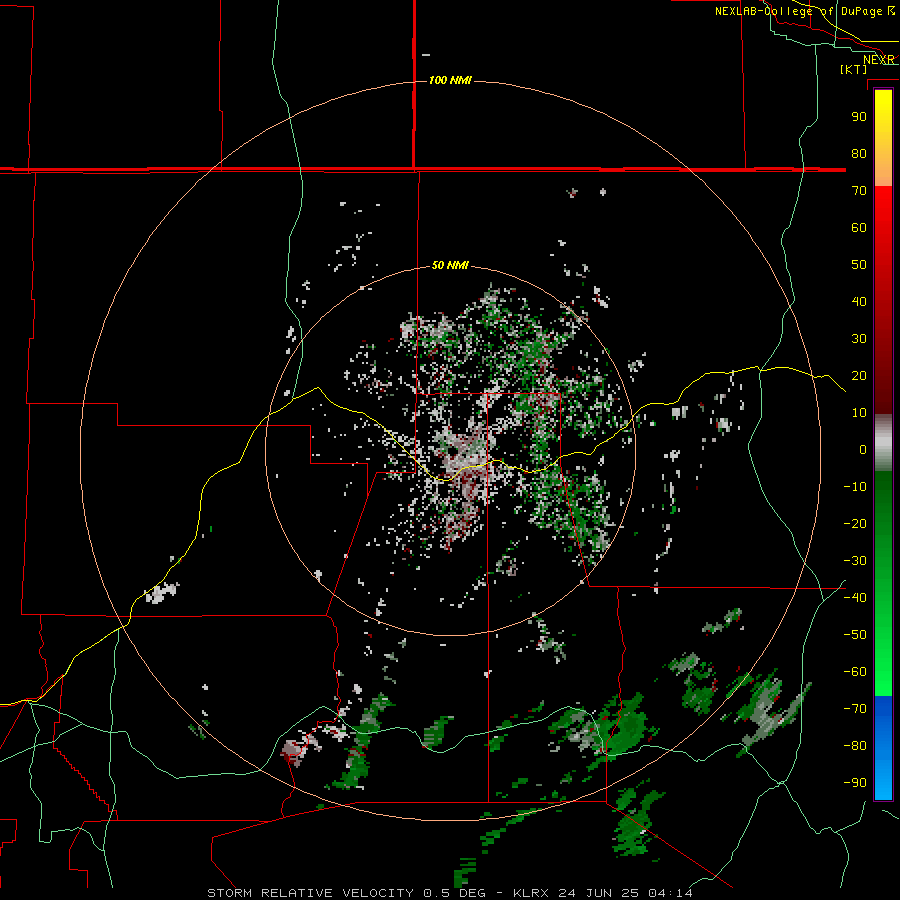The image size is (900, 900).
Task: Click the -60 value on velocity scale
Action: [x=855, y=672]
